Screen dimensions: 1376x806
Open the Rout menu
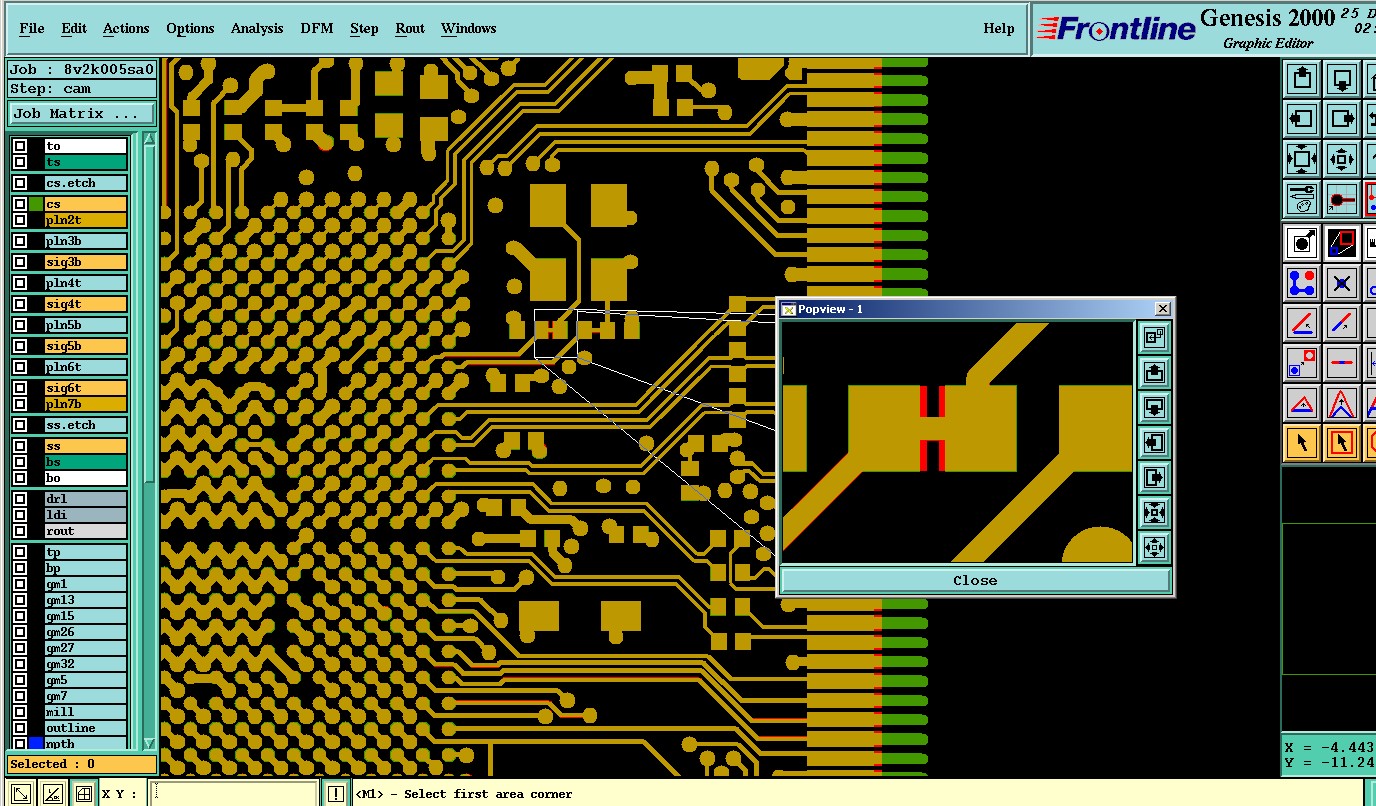click(x=410, y=28)
